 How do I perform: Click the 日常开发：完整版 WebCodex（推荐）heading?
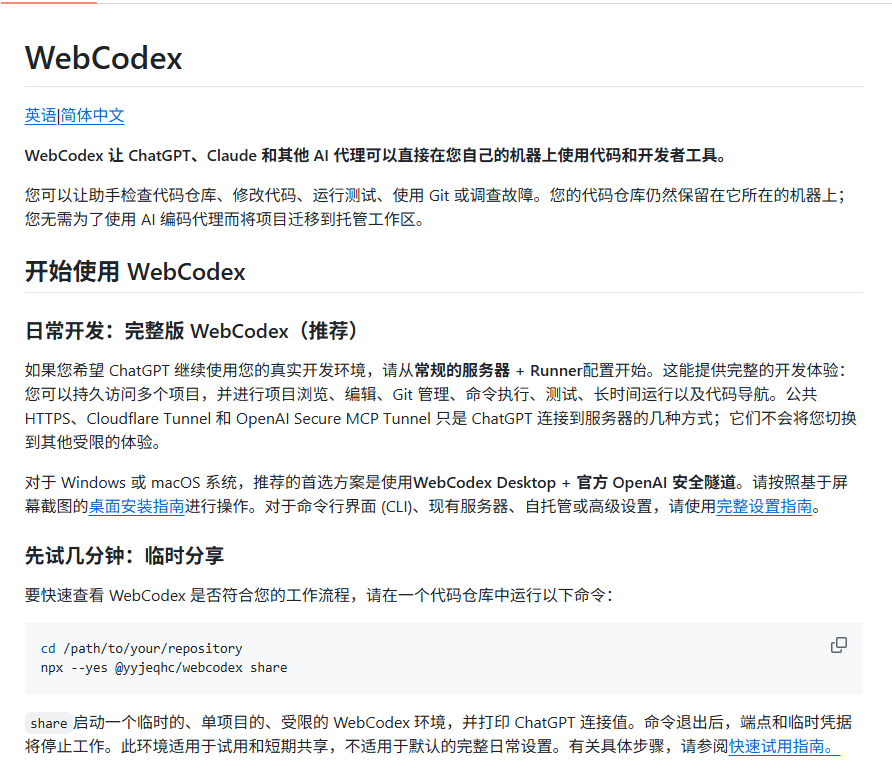click(x=192, y=331)
